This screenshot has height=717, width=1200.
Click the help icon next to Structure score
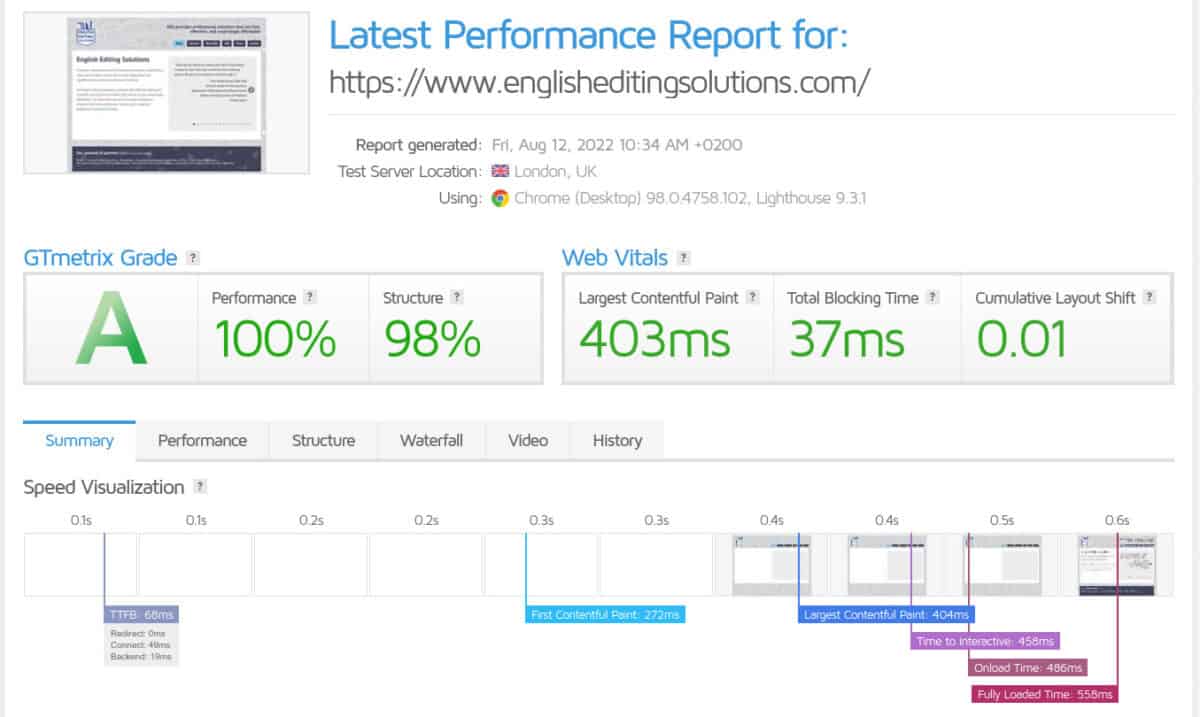[457, 297]
